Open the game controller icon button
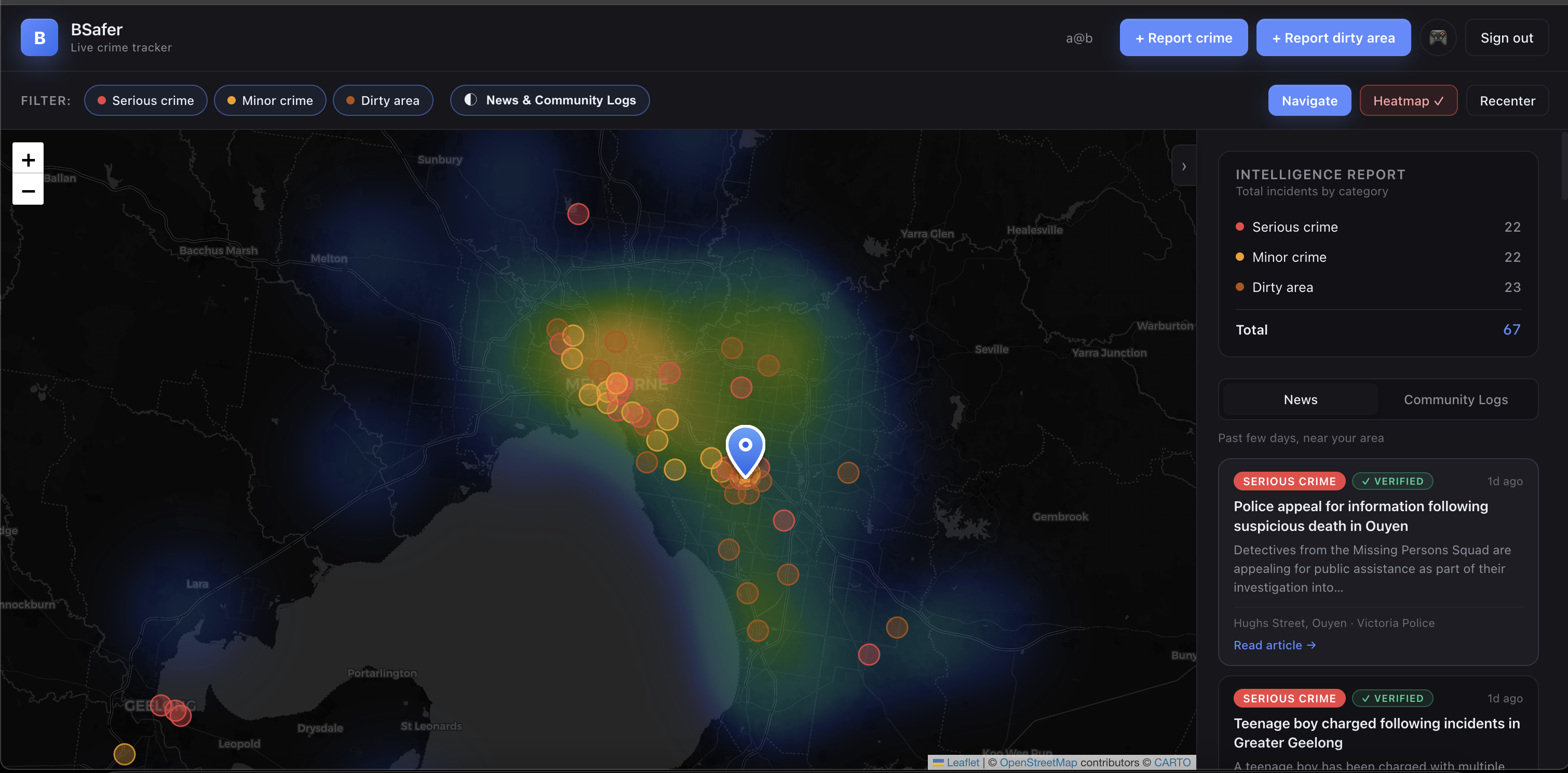Image resolution: width=1568 pixels, height=773 pixels. pos(1438,38)
